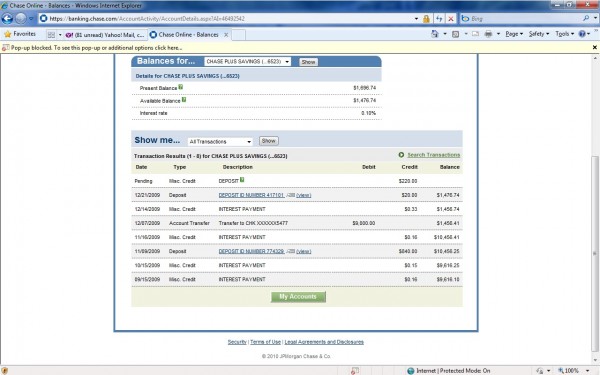Close the pop-up blocked information bar

[595, 47]
